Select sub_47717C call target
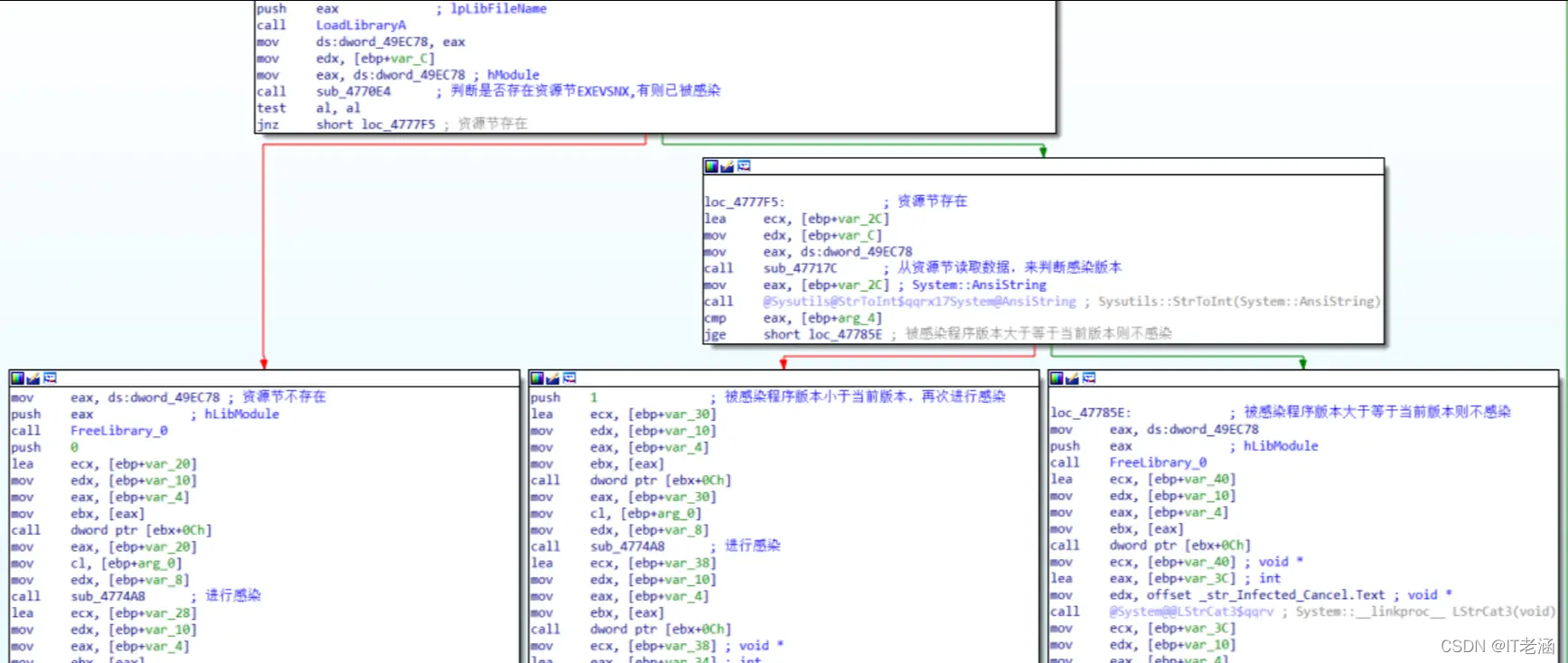Screen dimensions: 1568x663 (800, 268)
